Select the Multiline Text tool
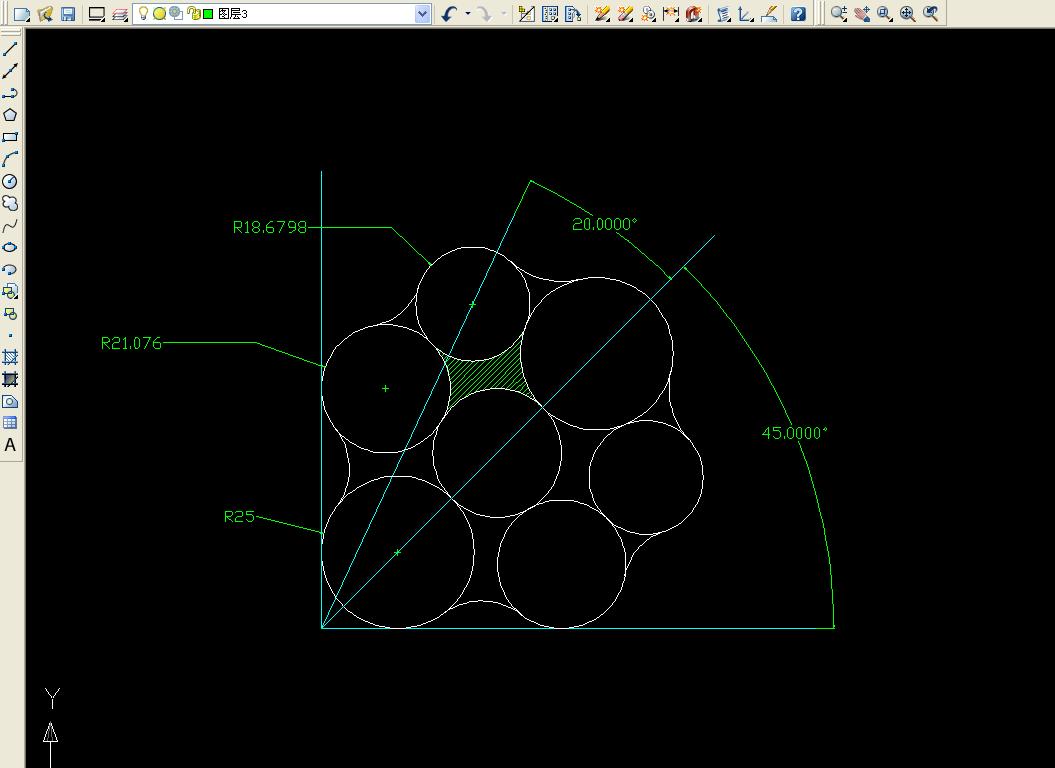This screenshot has height=768, width=1055. click(x=10, y=445)
